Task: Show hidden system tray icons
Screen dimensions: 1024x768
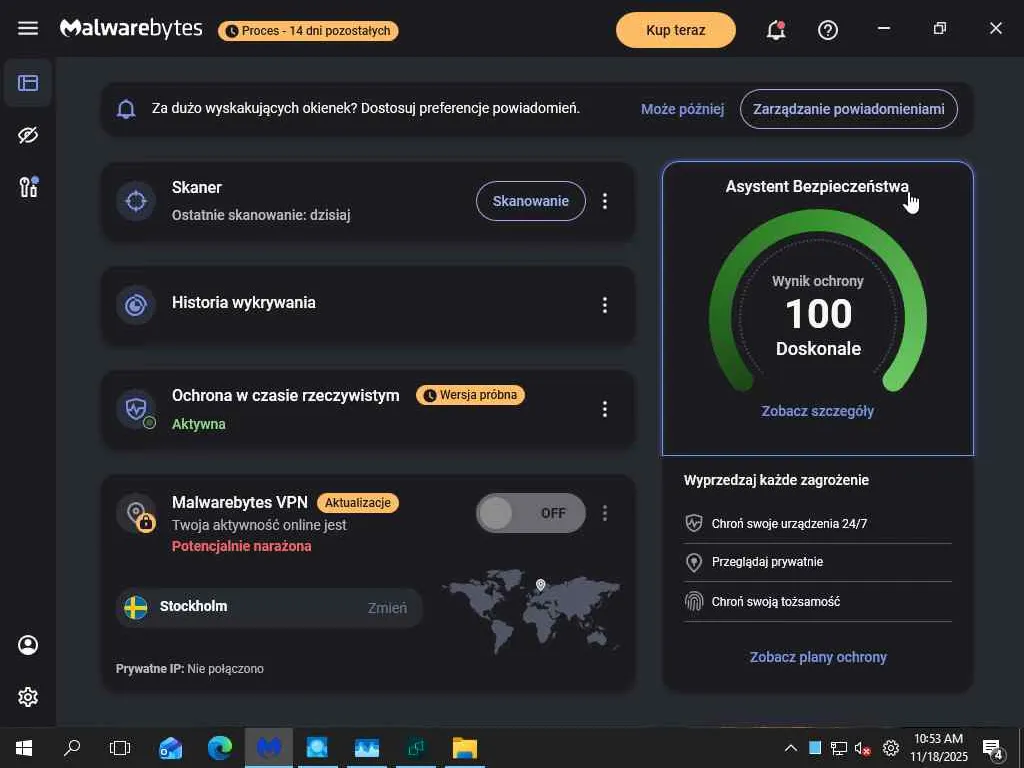Action: pyautogui.click(x=790, y=748)
